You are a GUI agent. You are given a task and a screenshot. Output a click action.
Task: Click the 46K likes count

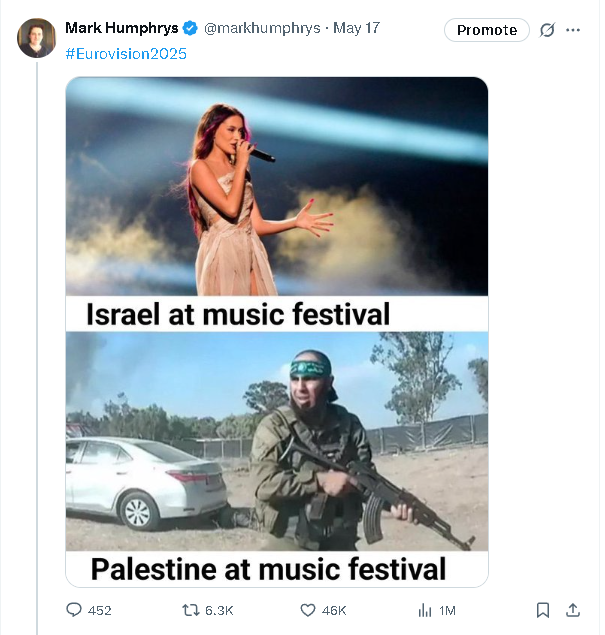[x=334, y=610]
